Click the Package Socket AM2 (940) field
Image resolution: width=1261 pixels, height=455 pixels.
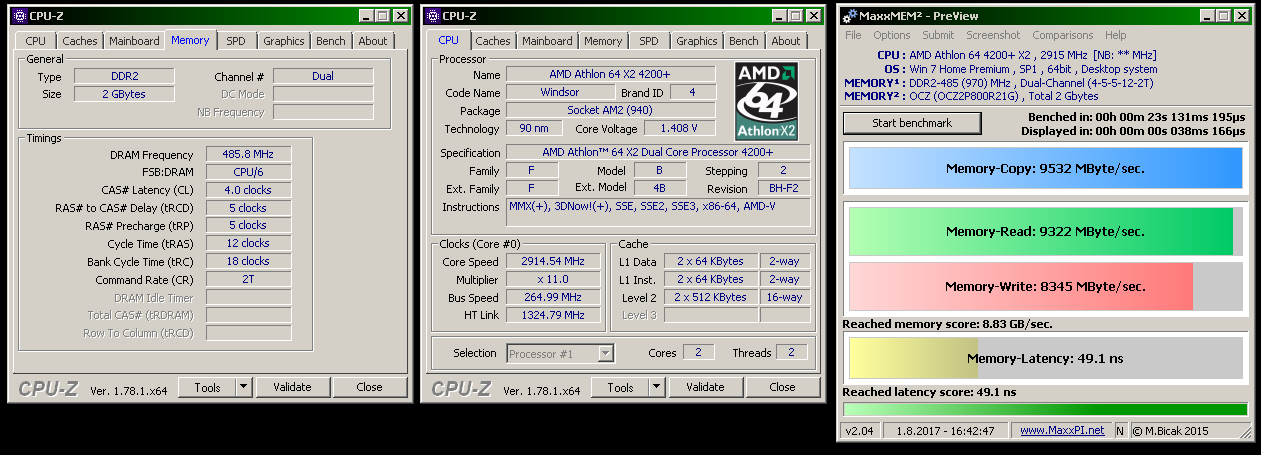pyautogui.click(x=610, y=111)
